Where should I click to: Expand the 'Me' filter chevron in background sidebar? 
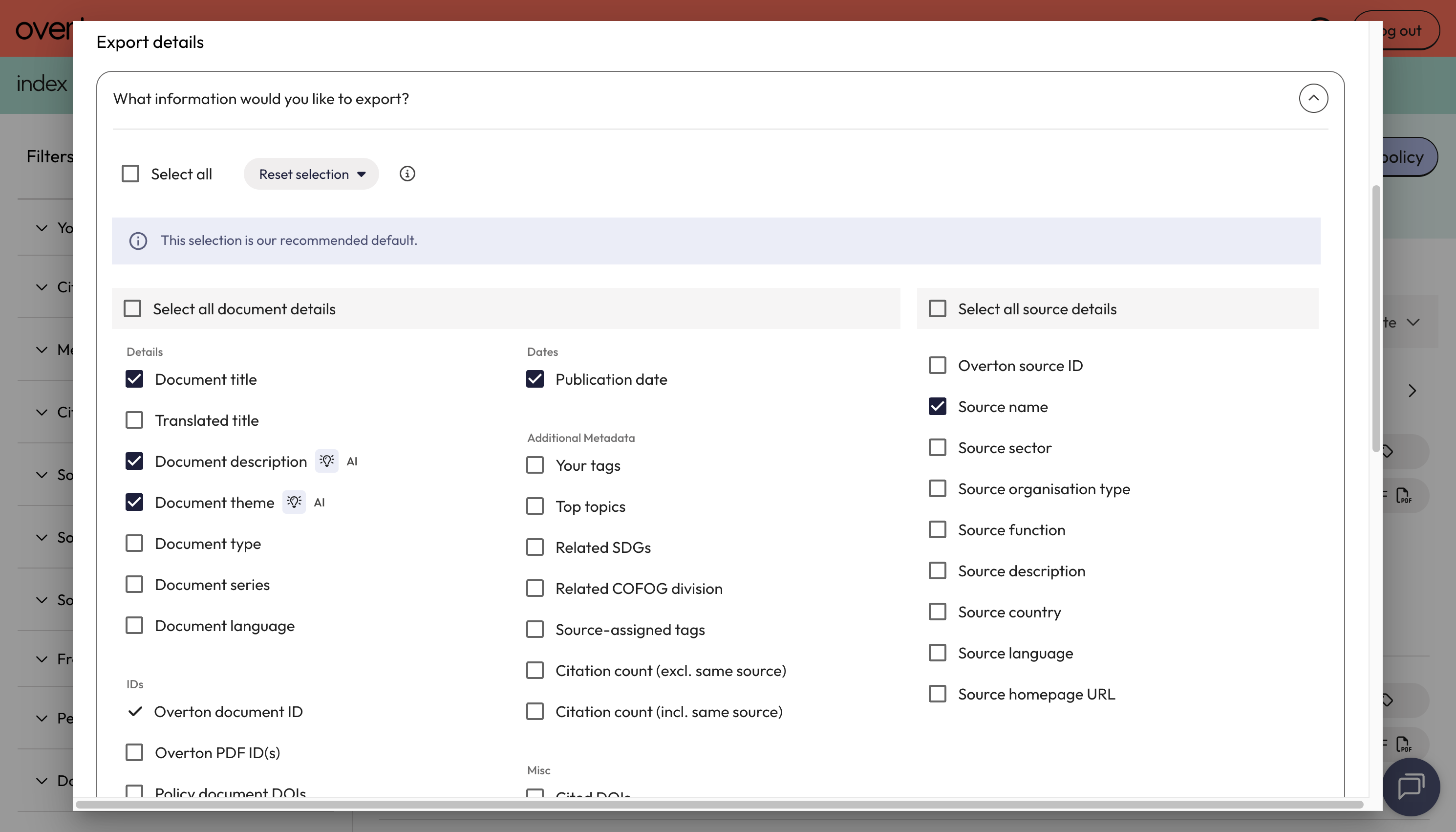click(x=42, y=349)
